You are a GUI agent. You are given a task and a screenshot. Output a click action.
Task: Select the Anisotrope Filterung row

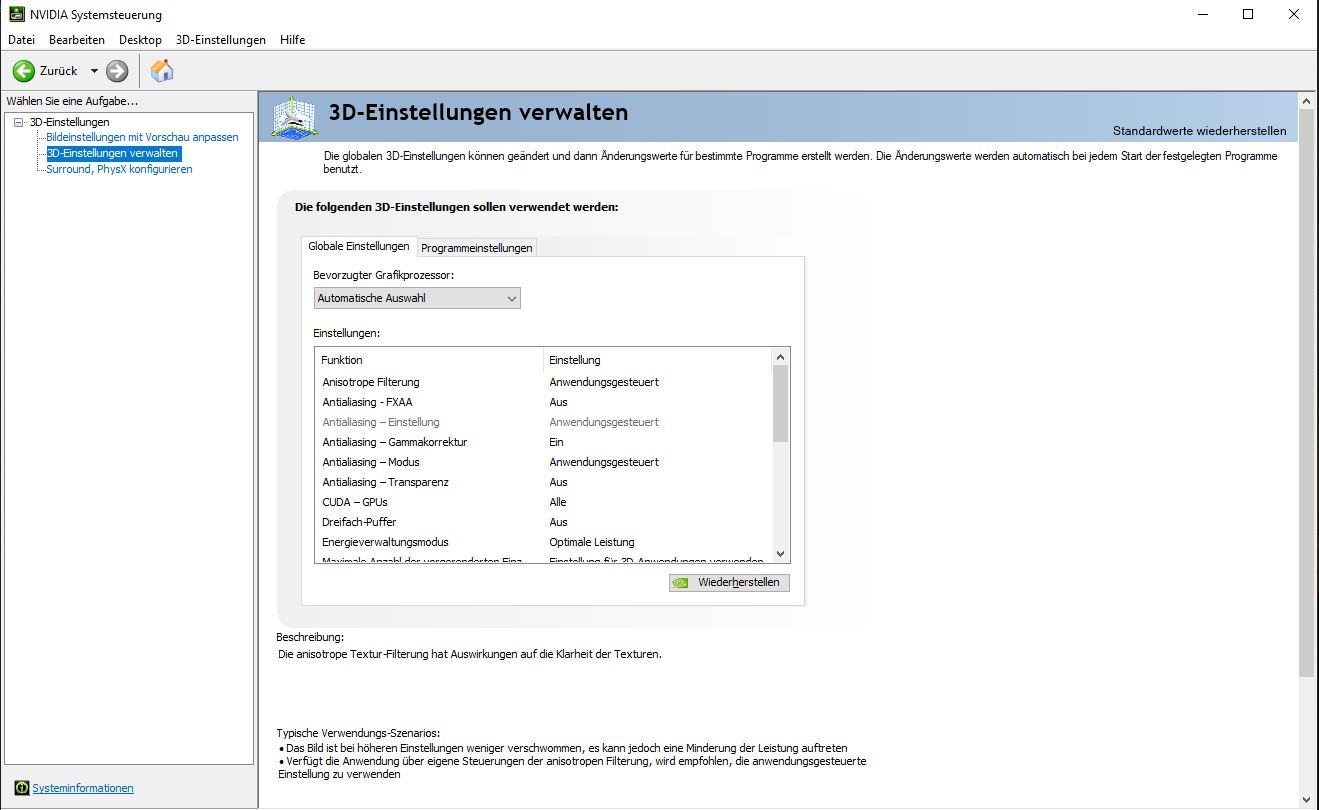coord(544,382)
